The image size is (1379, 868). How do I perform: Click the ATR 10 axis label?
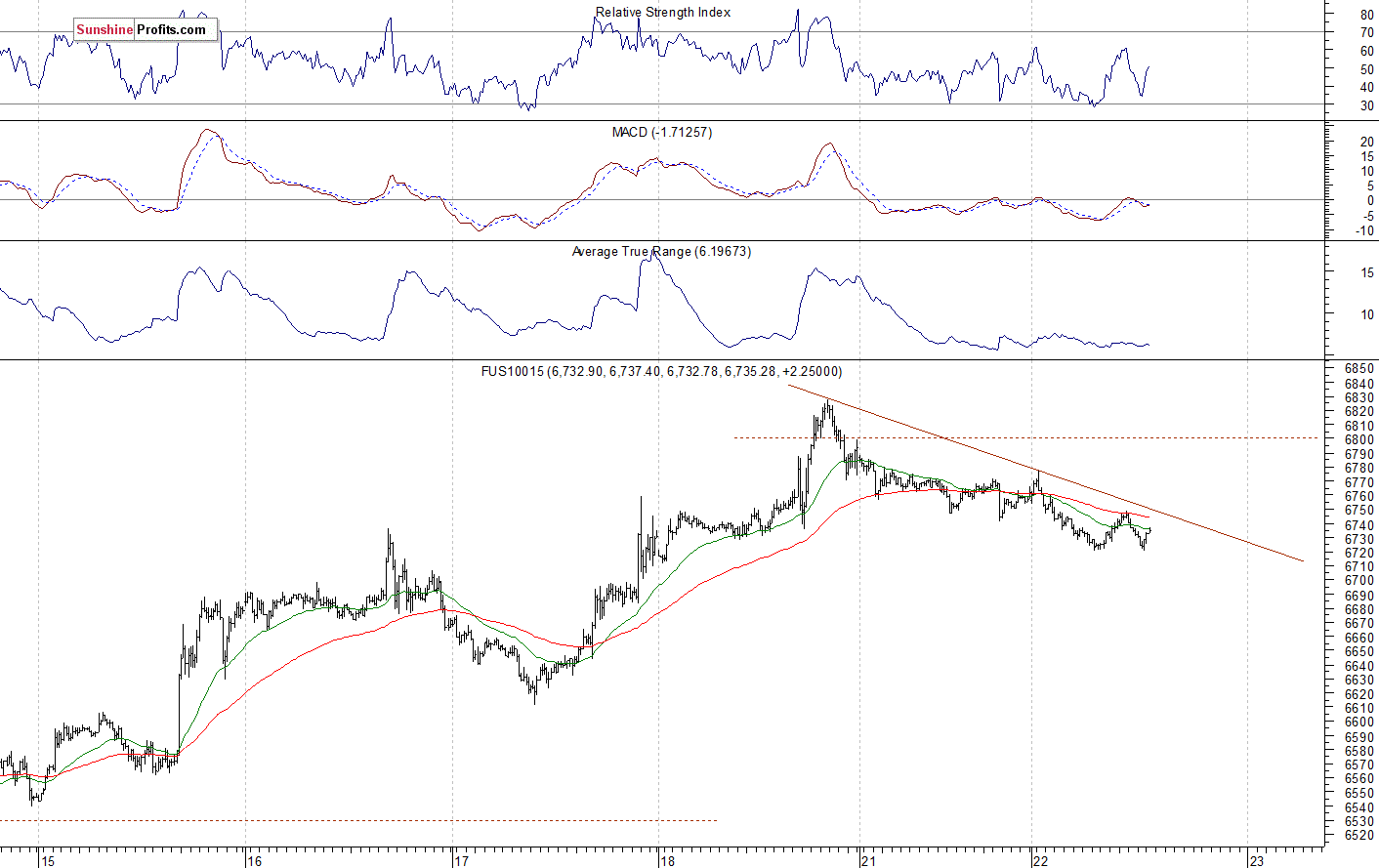[1367, 315]
